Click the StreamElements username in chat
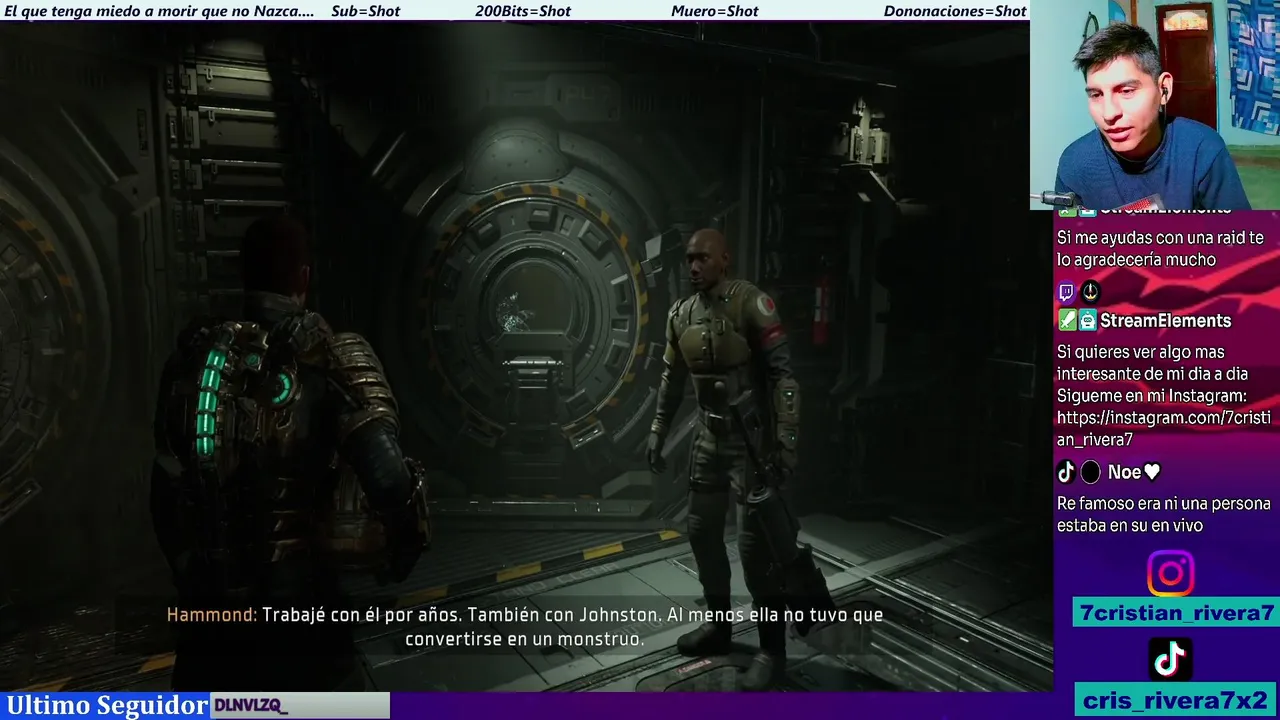This screenshot has height=720, width=1280. 1165,321
